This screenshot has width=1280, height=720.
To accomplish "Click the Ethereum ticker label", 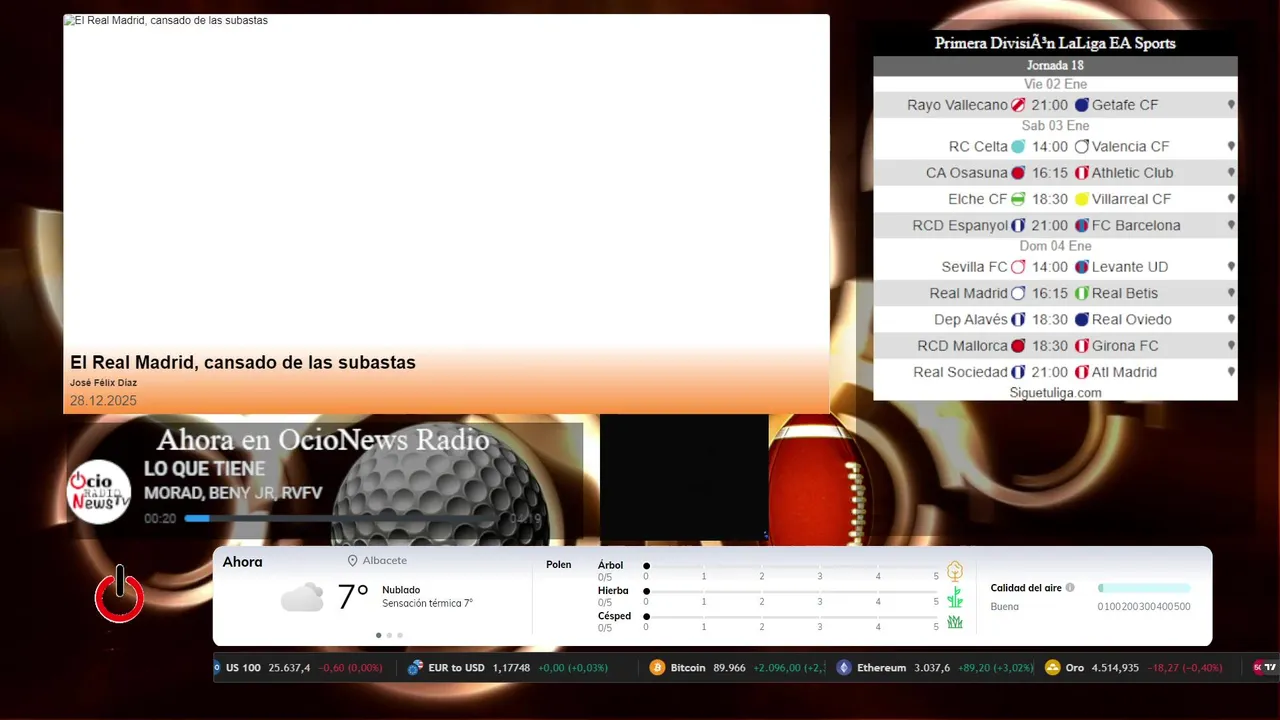I will click(881, 668).
